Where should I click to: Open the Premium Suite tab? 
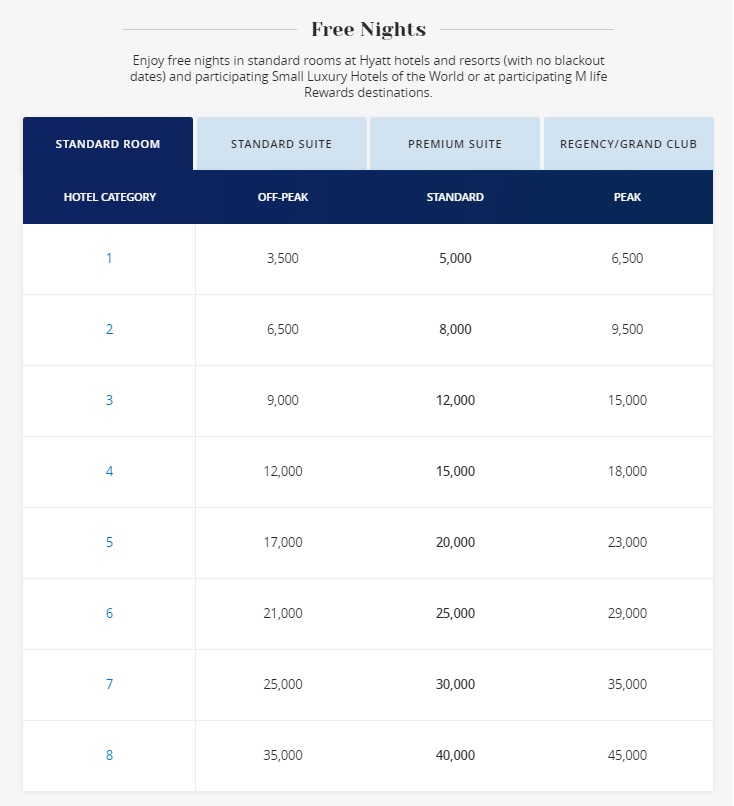click(455, 144)
